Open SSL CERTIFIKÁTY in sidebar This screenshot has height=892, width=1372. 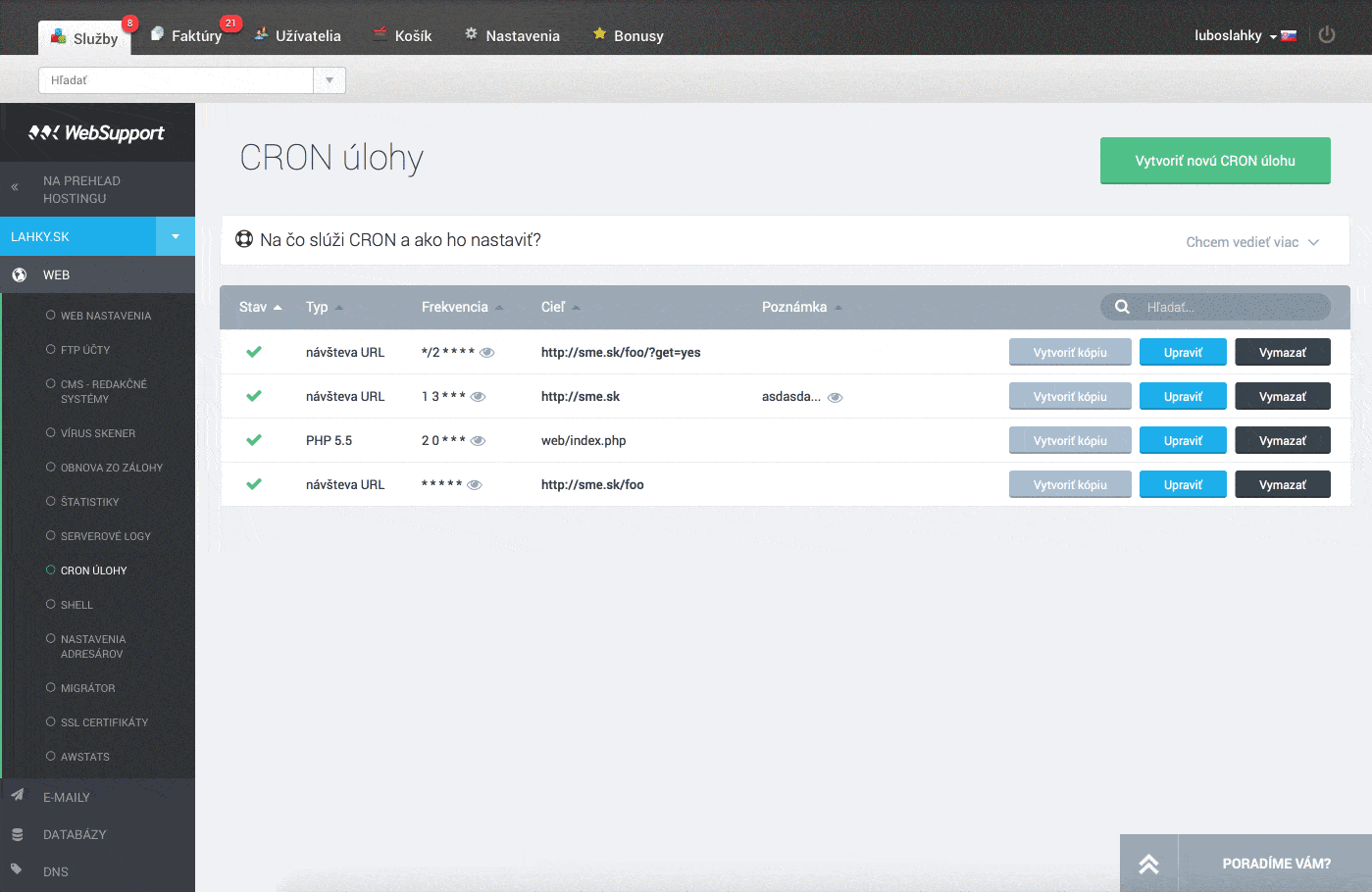[x=104, y=722]
